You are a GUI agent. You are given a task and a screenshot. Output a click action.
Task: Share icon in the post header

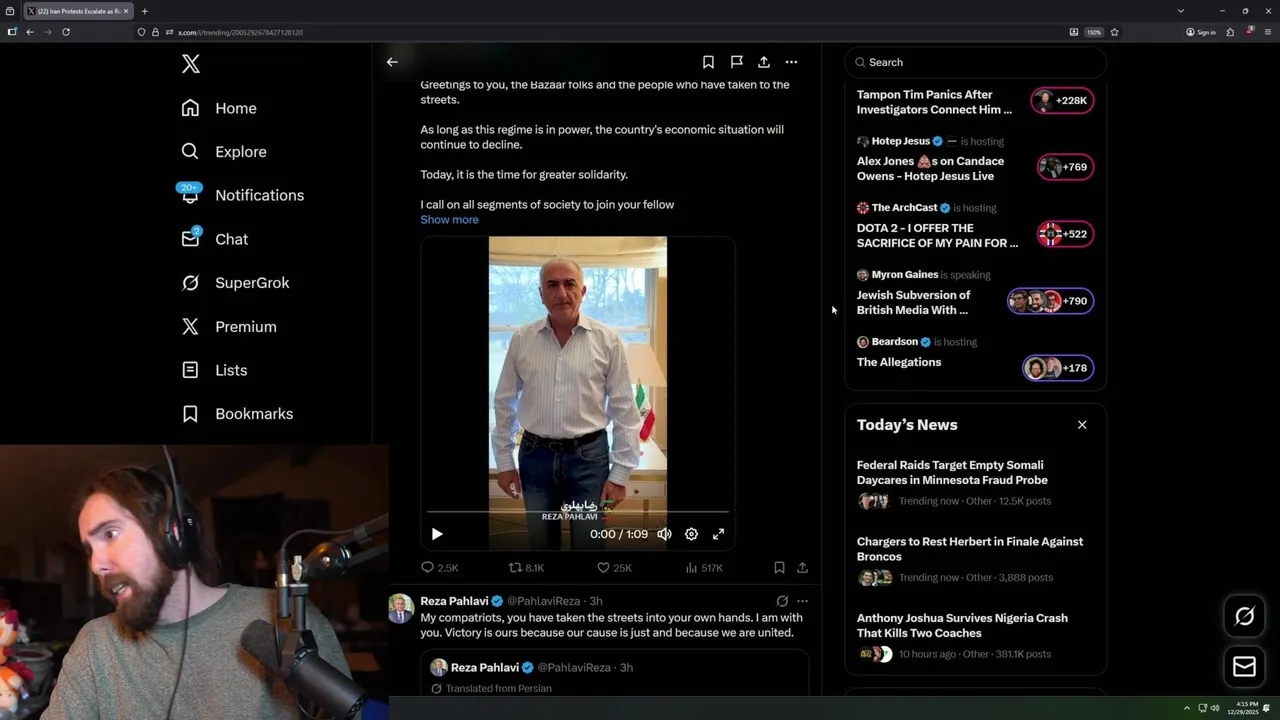pyautogui.click(x=764, y=62)
